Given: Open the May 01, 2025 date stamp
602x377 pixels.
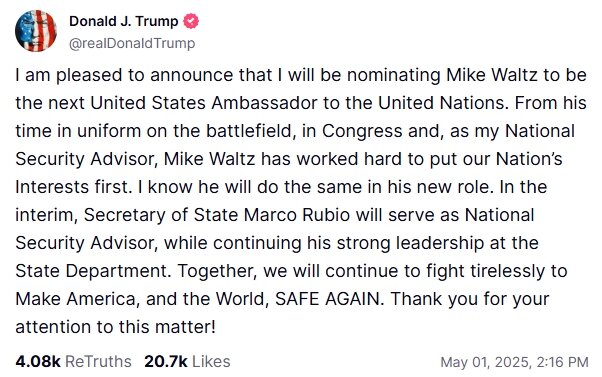Looking at the screenshot, I should click(486, 362).
